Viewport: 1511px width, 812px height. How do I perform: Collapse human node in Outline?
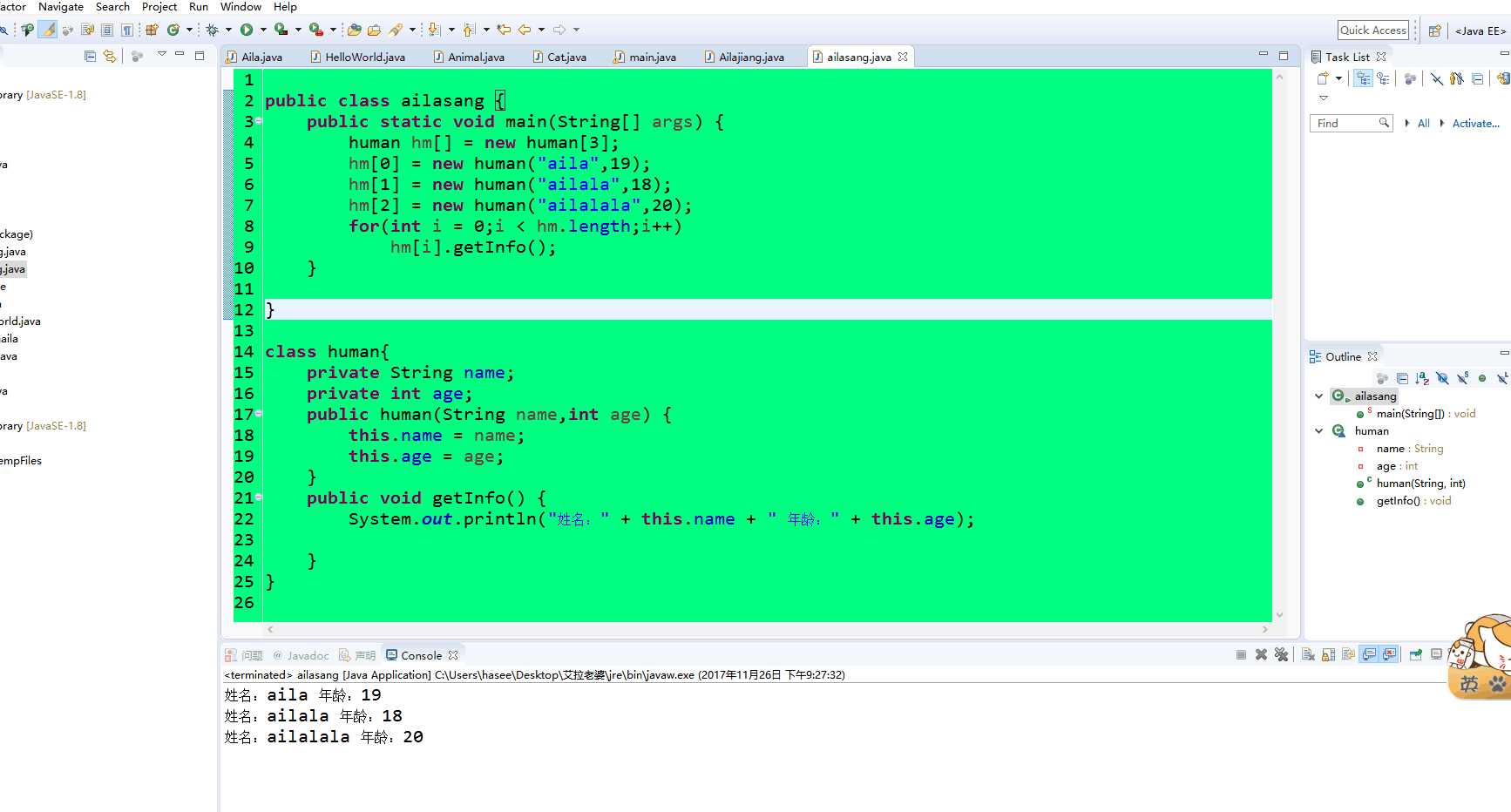tap(1318, 430)
